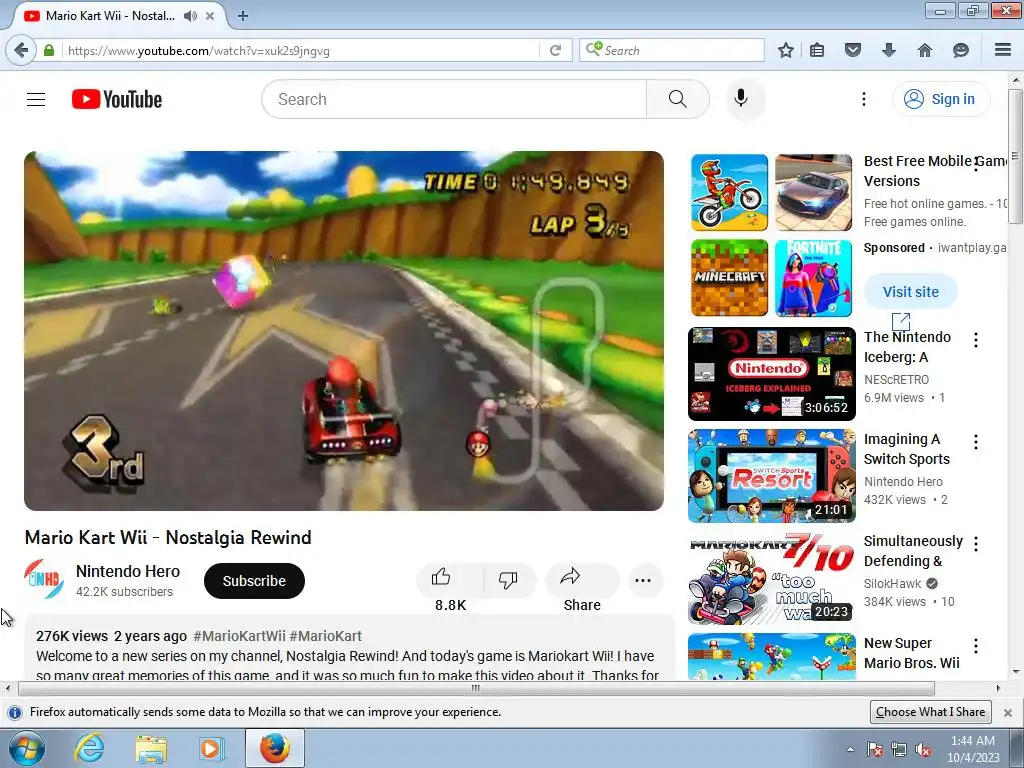This screenshot has height=768, width=1024.
Task: Open more actions ellipsis under the video
Action: pyautogui.click(x=643, y=581)
